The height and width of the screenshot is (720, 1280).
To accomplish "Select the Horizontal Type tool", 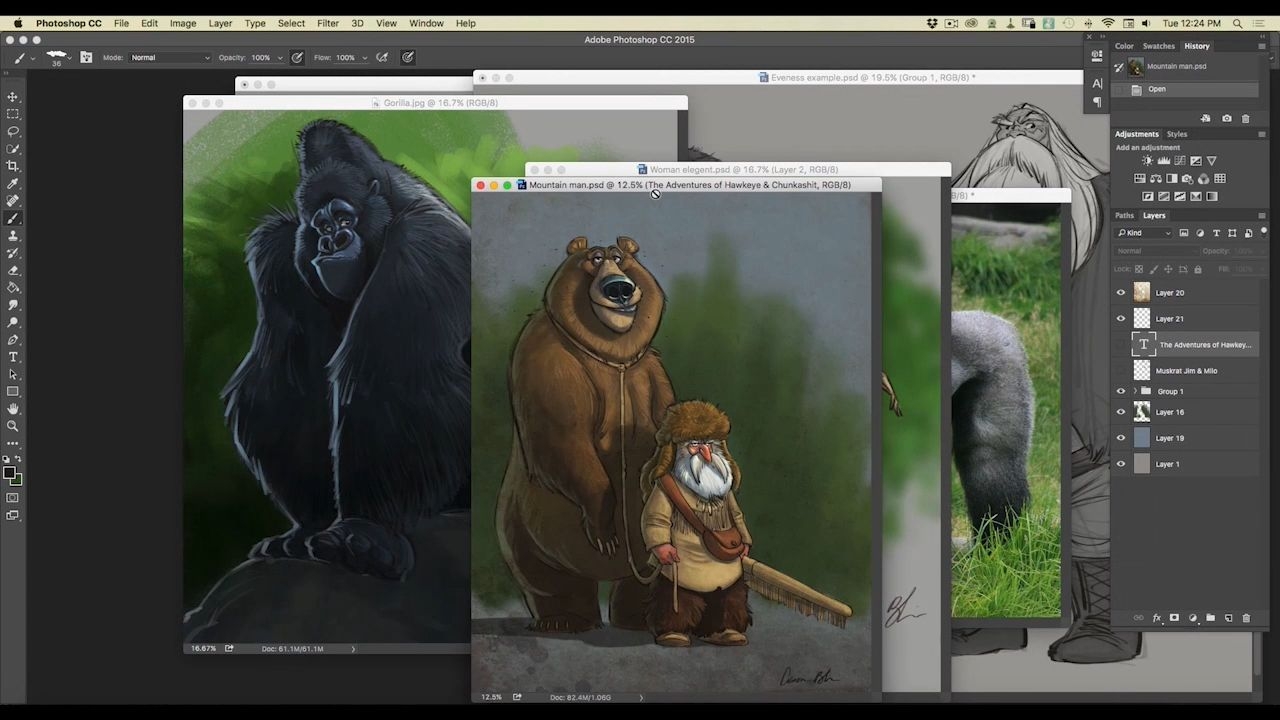I will pyautogui.click(x=13, y=357).
